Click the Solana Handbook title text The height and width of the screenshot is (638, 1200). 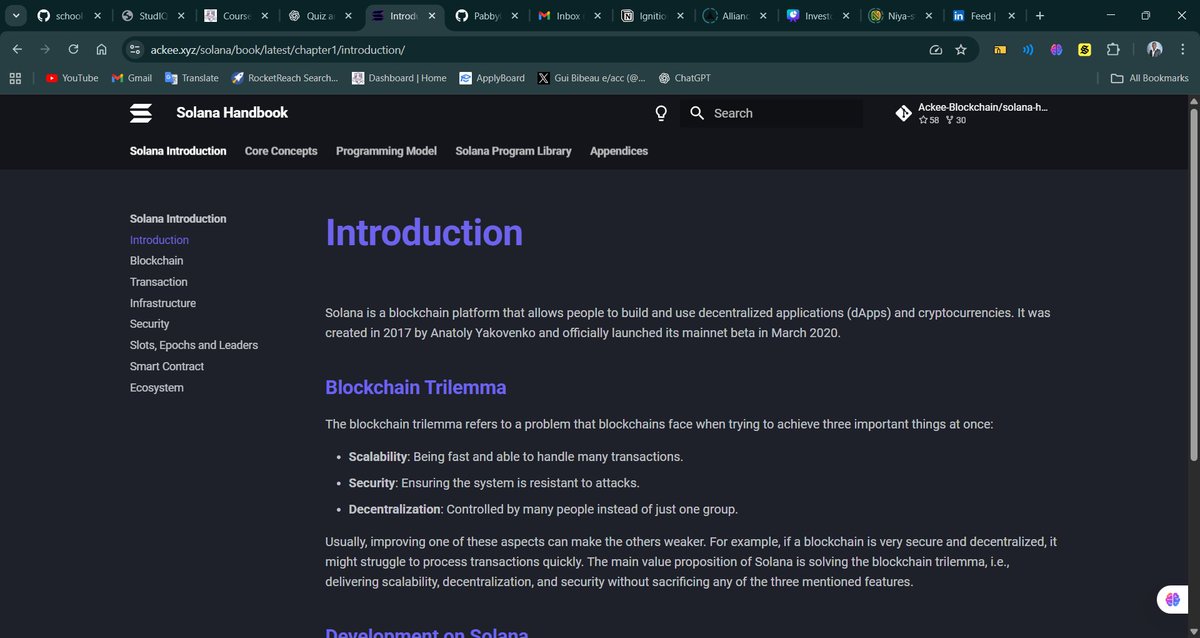(232, 113)
